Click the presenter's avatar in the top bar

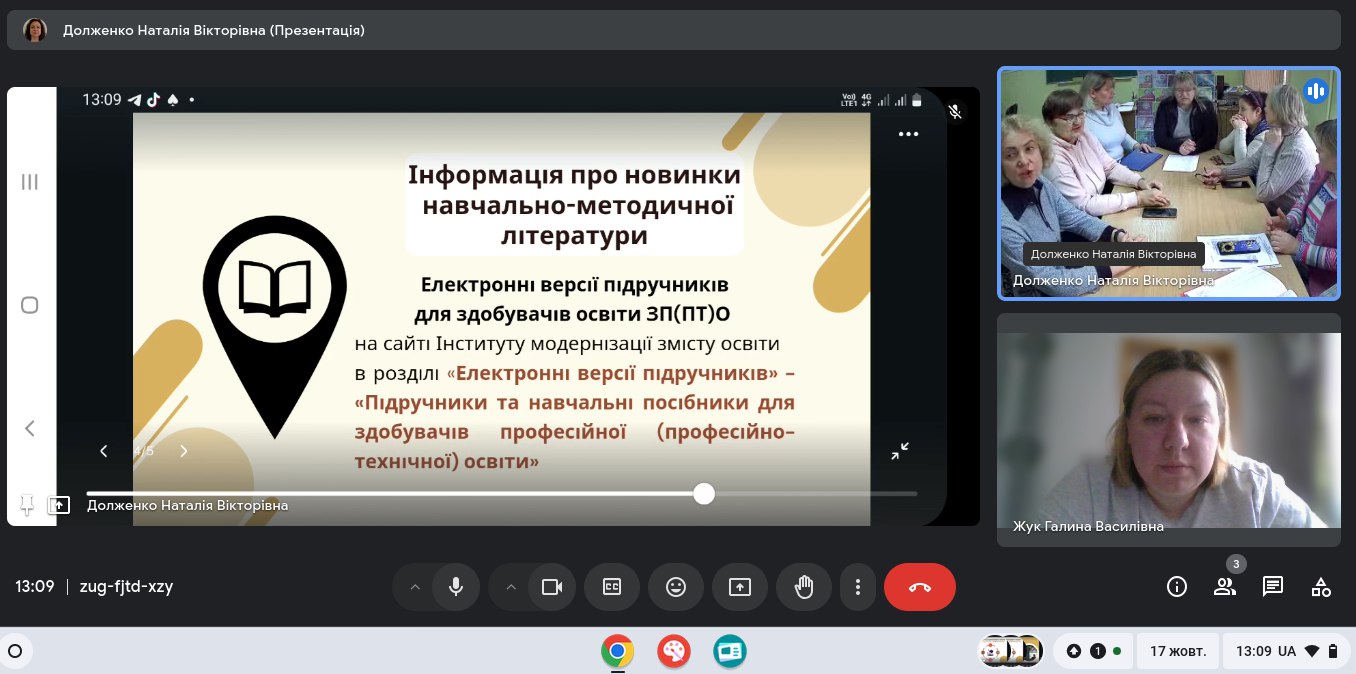(35, 30)
